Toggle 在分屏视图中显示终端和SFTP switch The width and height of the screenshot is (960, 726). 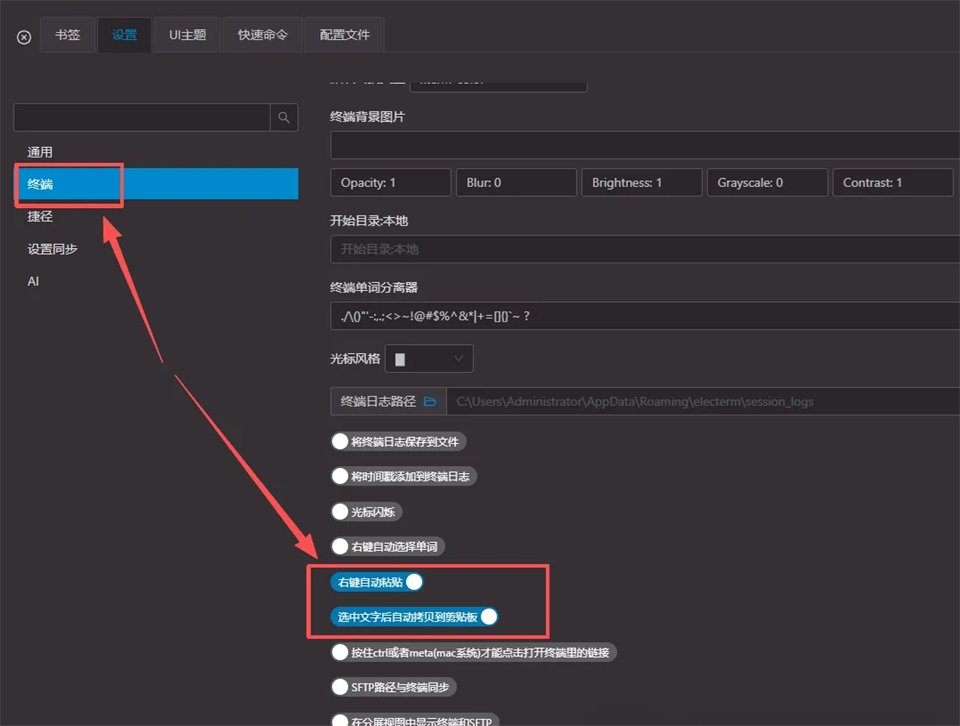click(x=415, y=720)
